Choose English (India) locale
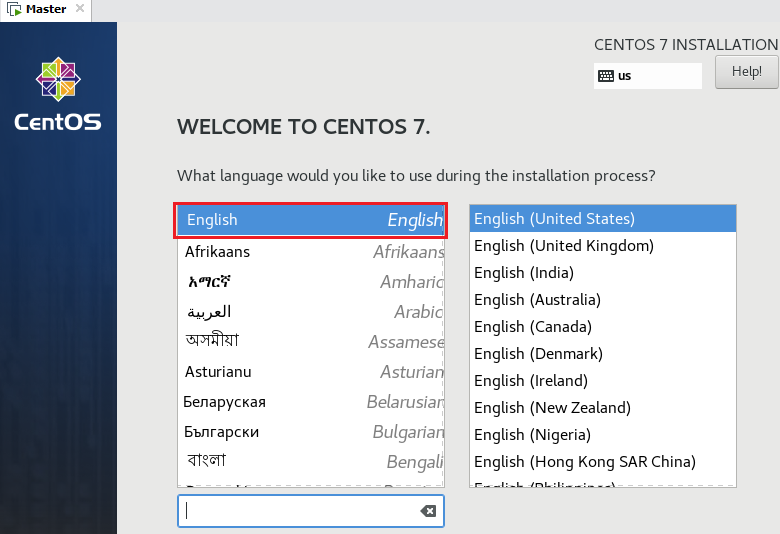The image size is (780, 534). point(602,273)
